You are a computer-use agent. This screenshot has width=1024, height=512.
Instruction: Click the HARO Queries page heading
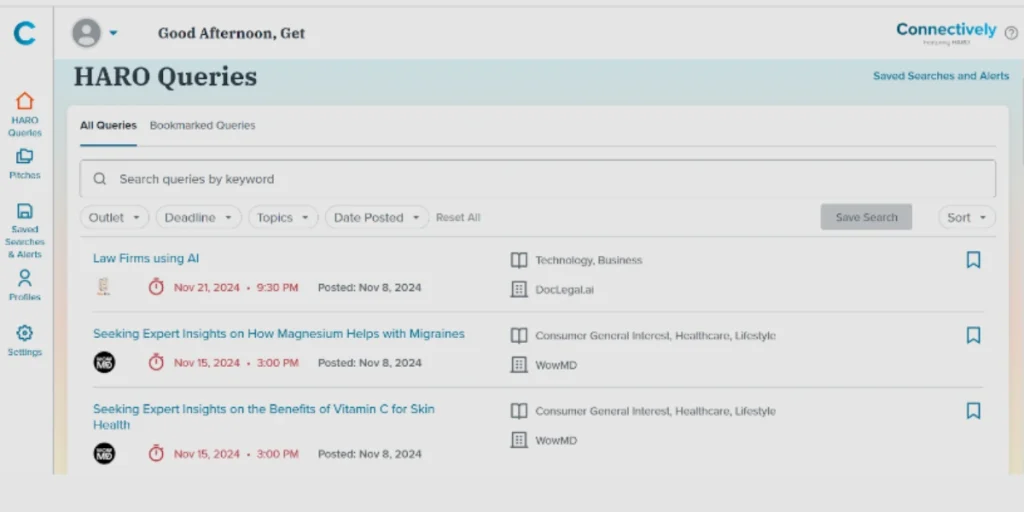pos(165,77)
